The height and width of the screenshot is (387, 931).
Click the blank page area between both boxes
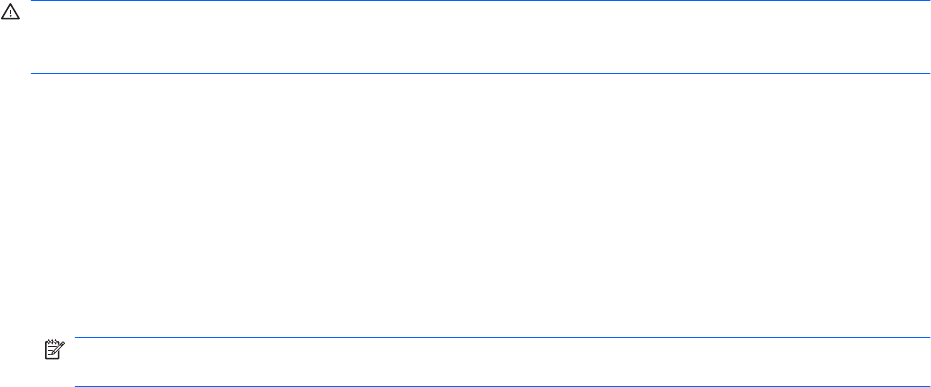466,205
